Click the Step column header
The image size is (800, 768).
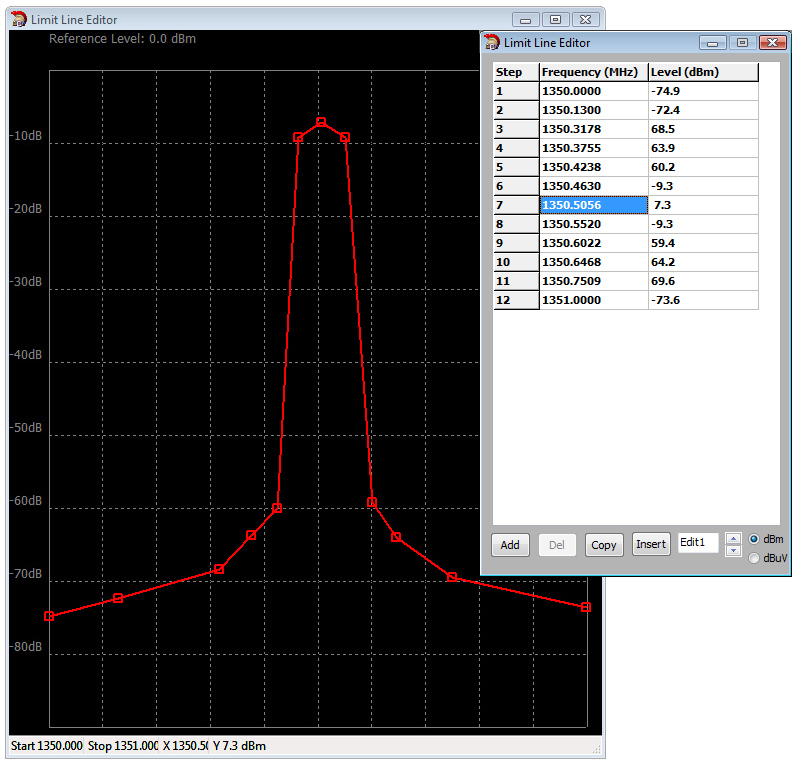click(516, 72)
